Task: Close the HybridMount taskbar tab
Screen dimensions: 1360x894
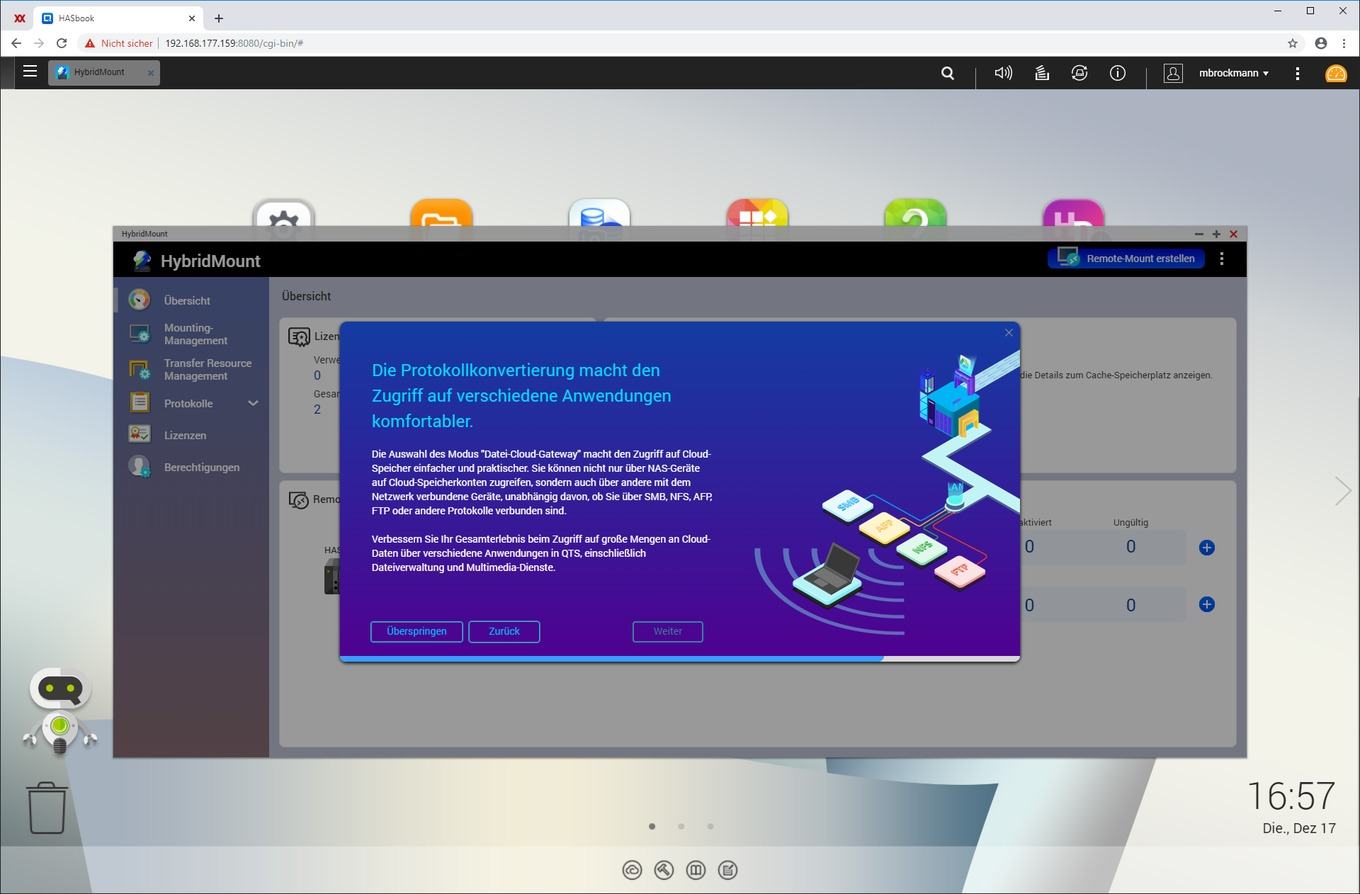Action: click(x=151, y=72)
